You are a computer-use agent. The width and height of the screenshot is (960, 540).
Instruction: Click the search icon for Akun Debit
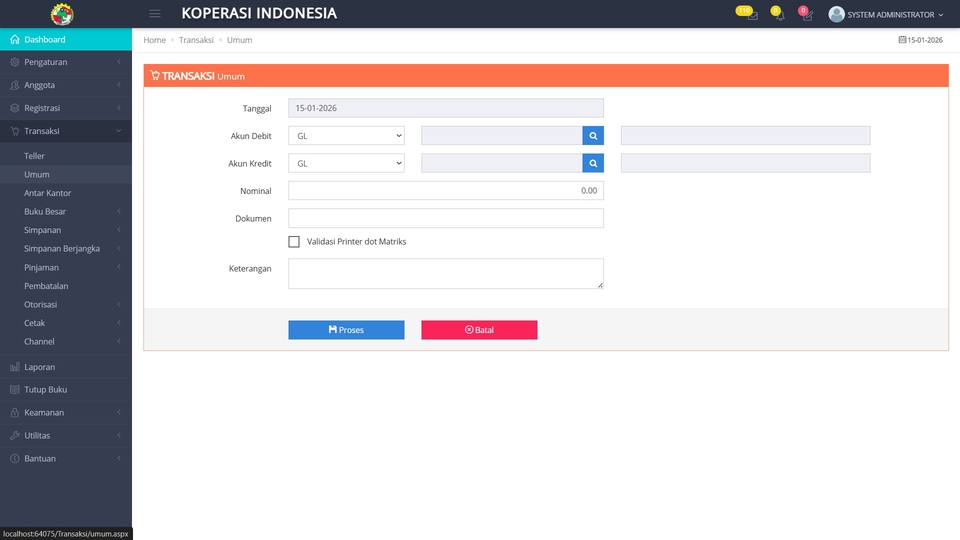point(593,135)
